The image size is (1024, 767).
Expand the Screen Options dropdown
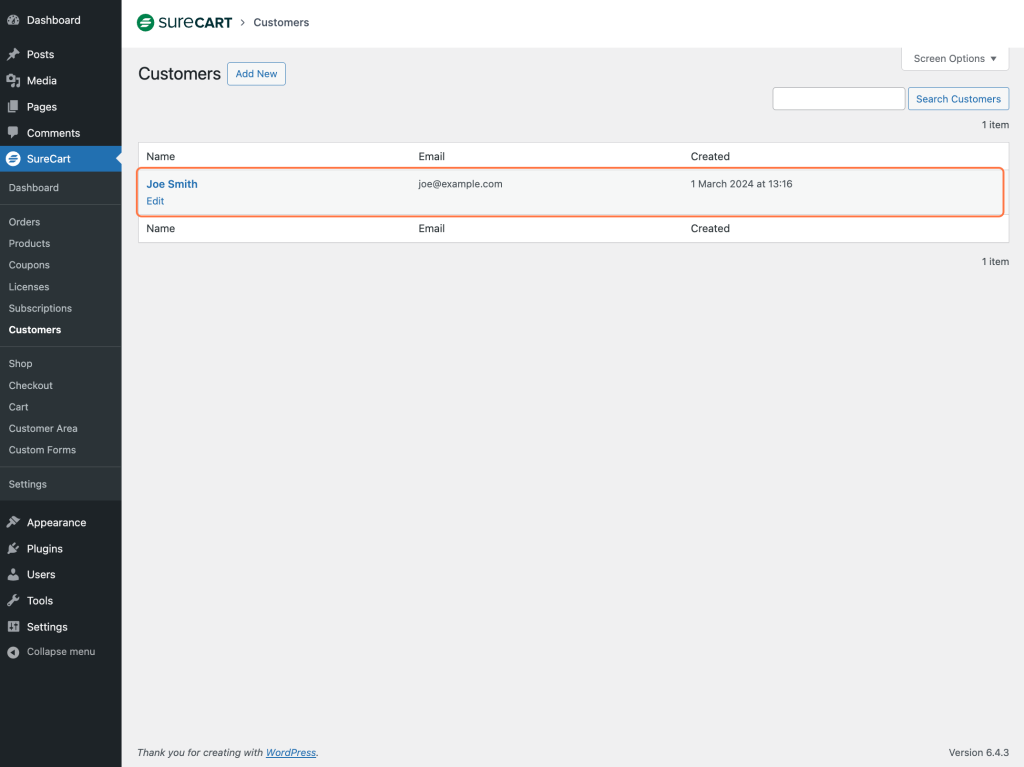[954, 59]
